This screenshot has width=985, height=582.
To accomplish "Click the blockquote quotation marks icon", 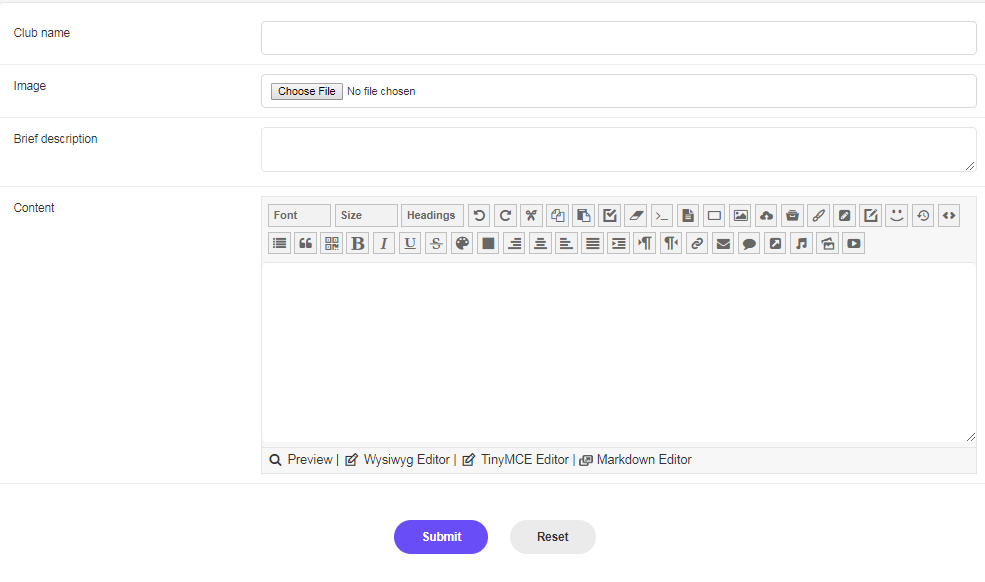I will pos(305,243).
